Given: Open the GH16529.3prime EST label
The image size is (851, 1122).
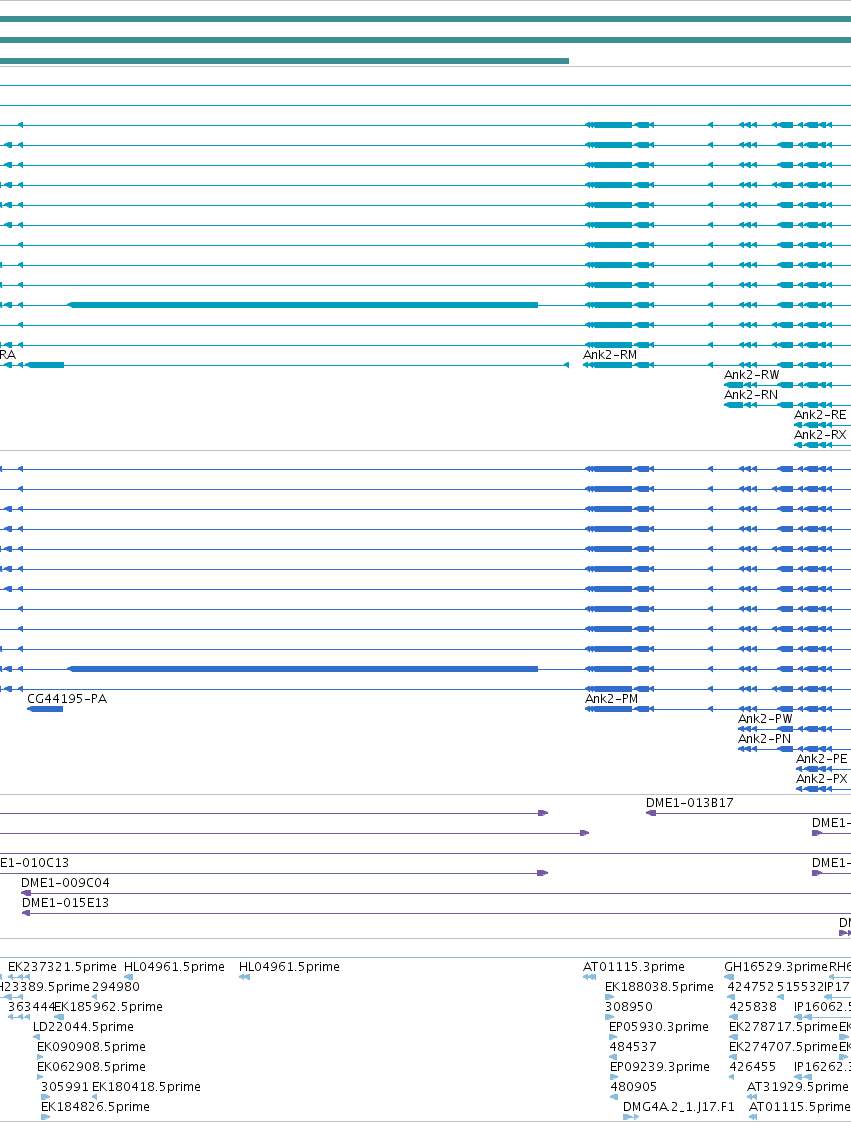Looking at the screenshot, I should click(x=776, y=967).
